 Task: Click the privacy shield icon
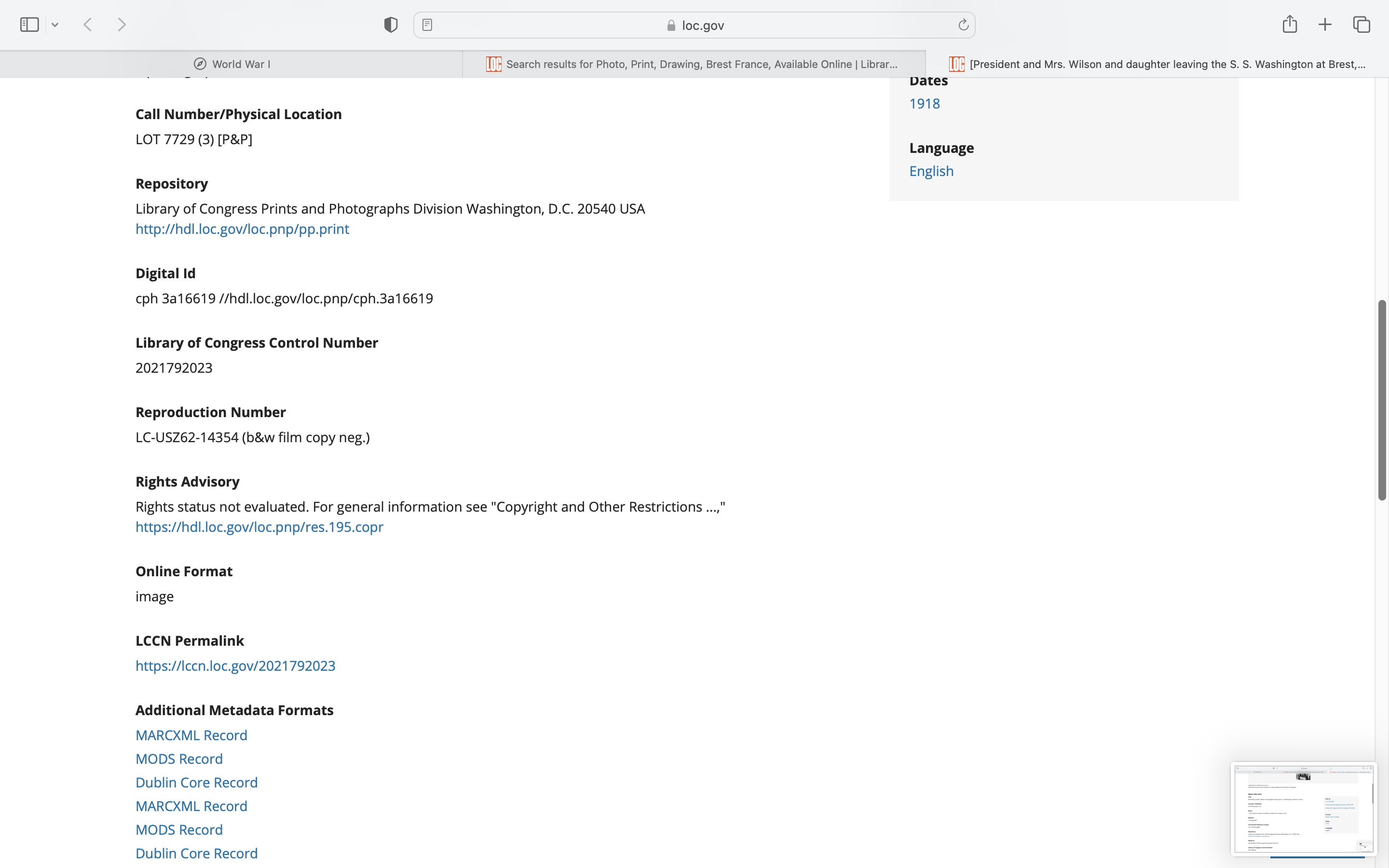point(391,25)
